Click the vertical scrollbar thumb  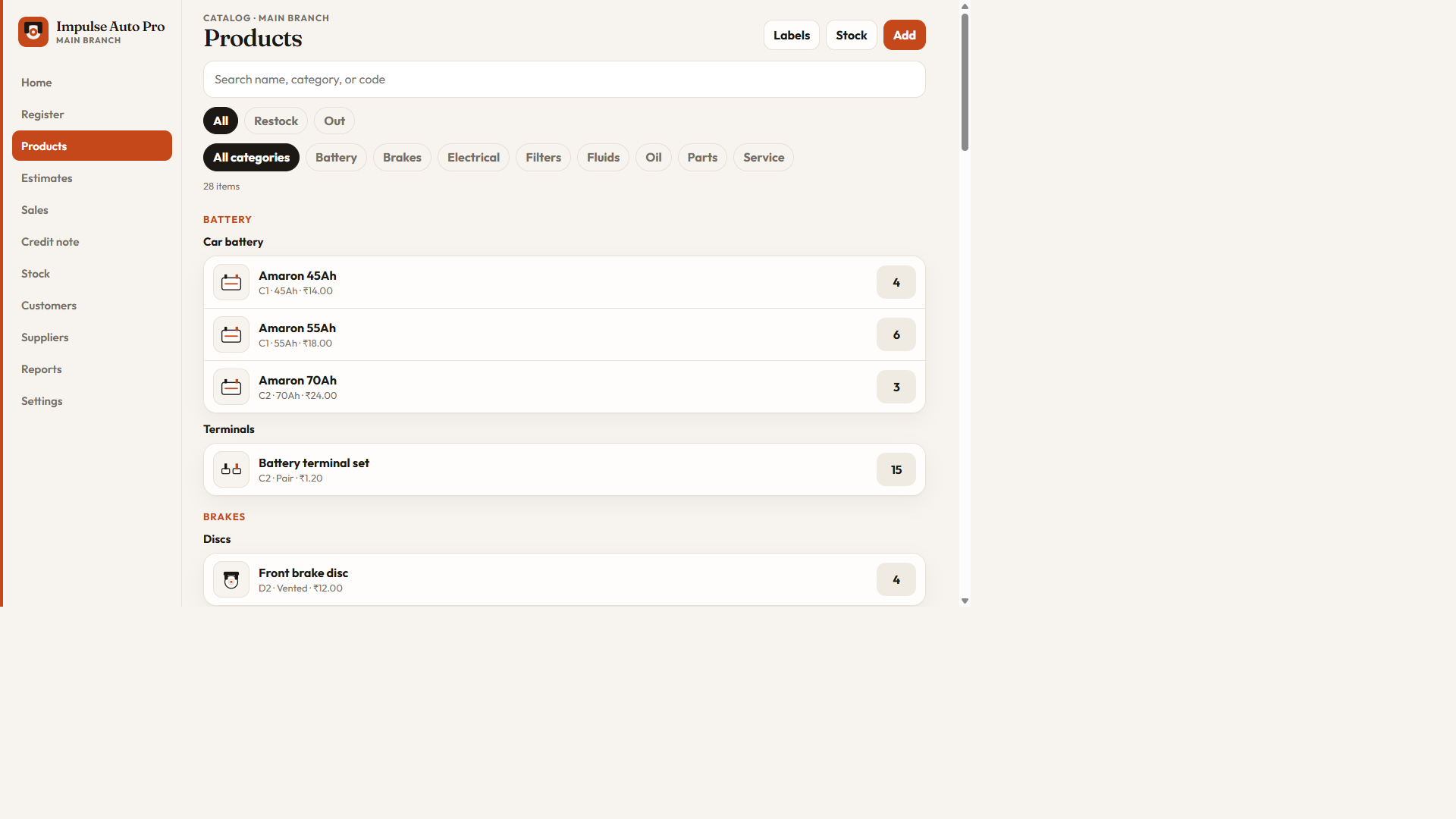(965, 82)
